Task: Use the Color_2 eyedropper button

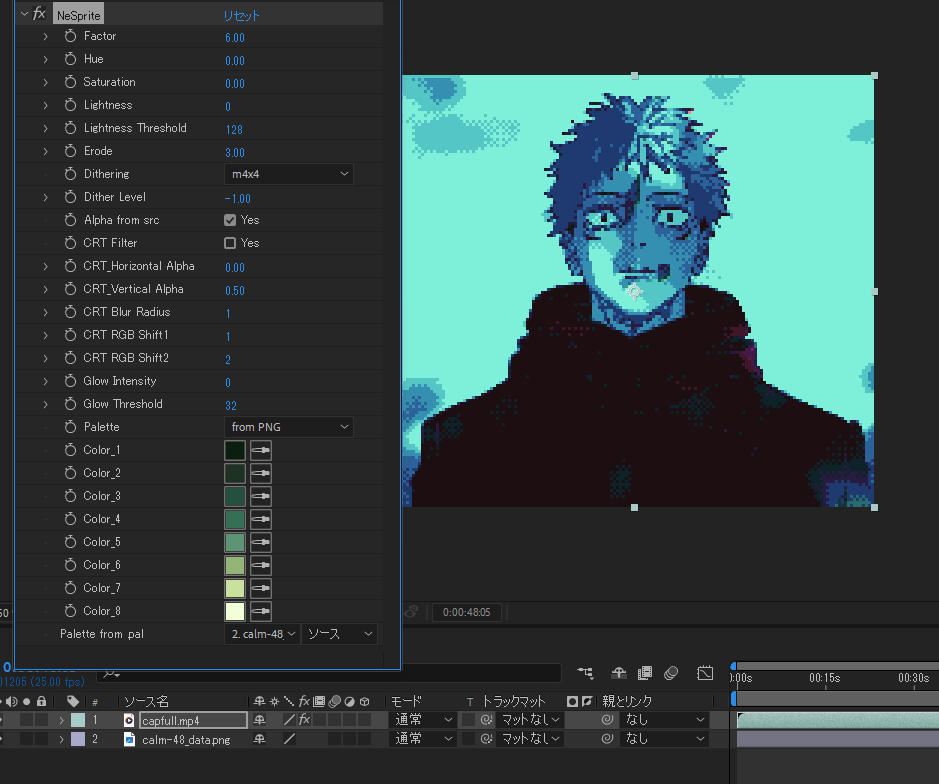Action: tap(261, 473)
